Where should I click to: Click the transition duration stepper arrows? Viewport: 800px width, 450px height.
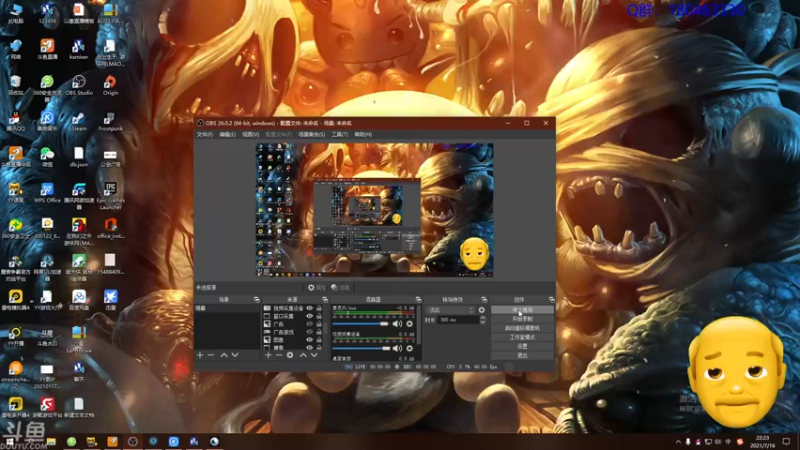coord(483,320)
